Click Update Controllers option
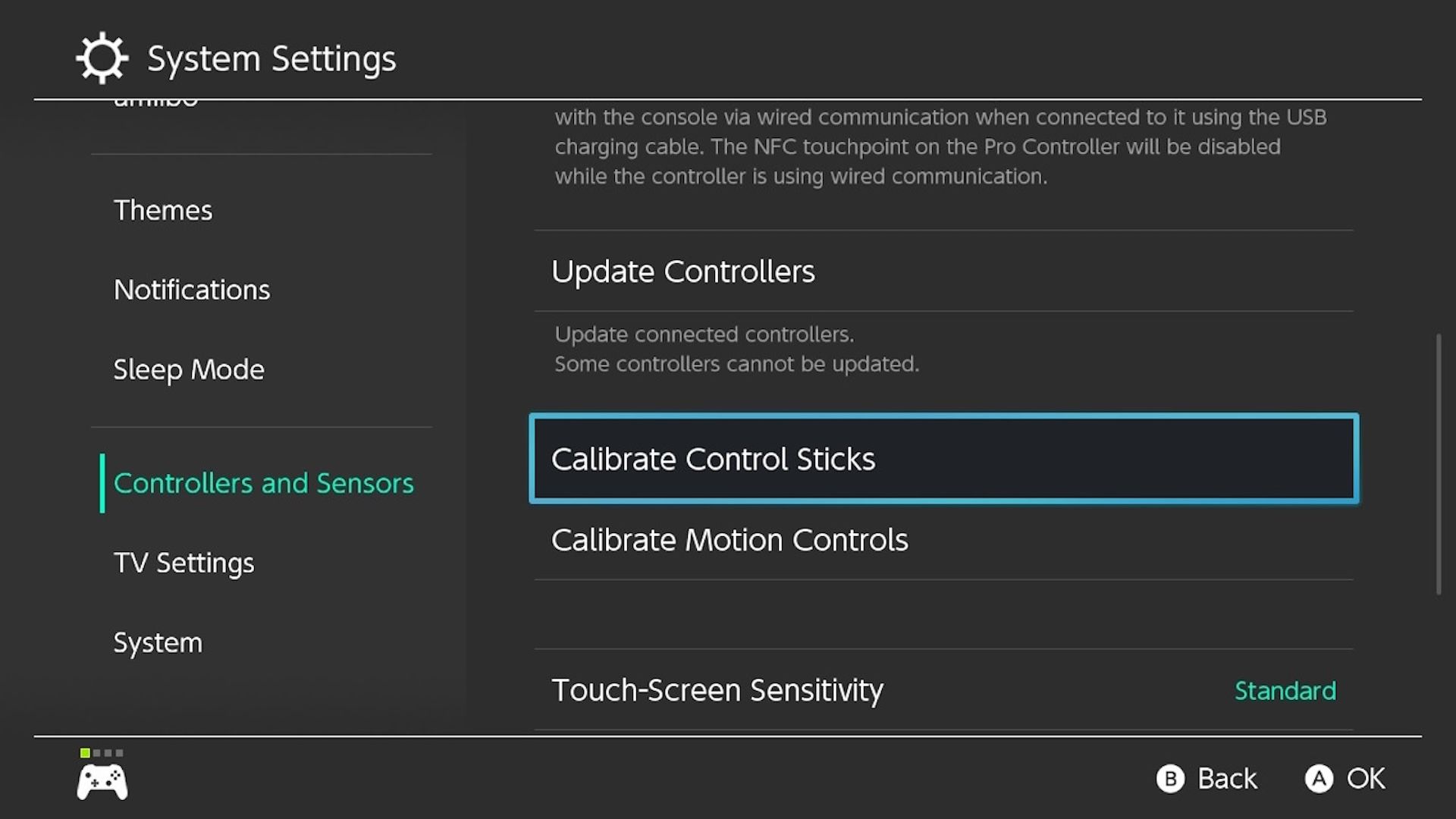Image resolution: width=1456 pixels, height=819 pixels. coord(684,271)
